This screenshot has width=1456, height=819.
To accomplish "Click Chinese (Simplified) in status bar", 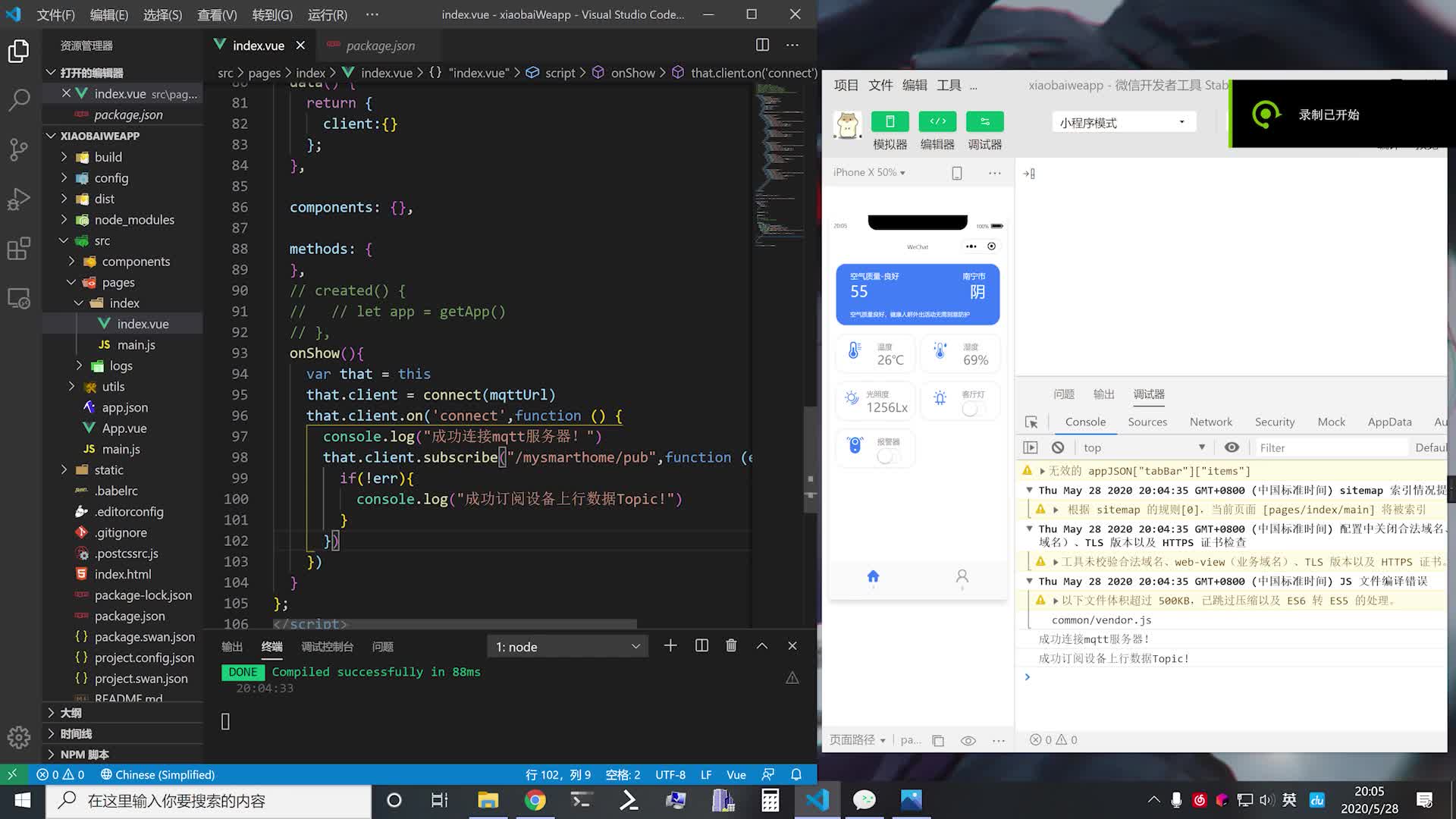I will [158, 774].
